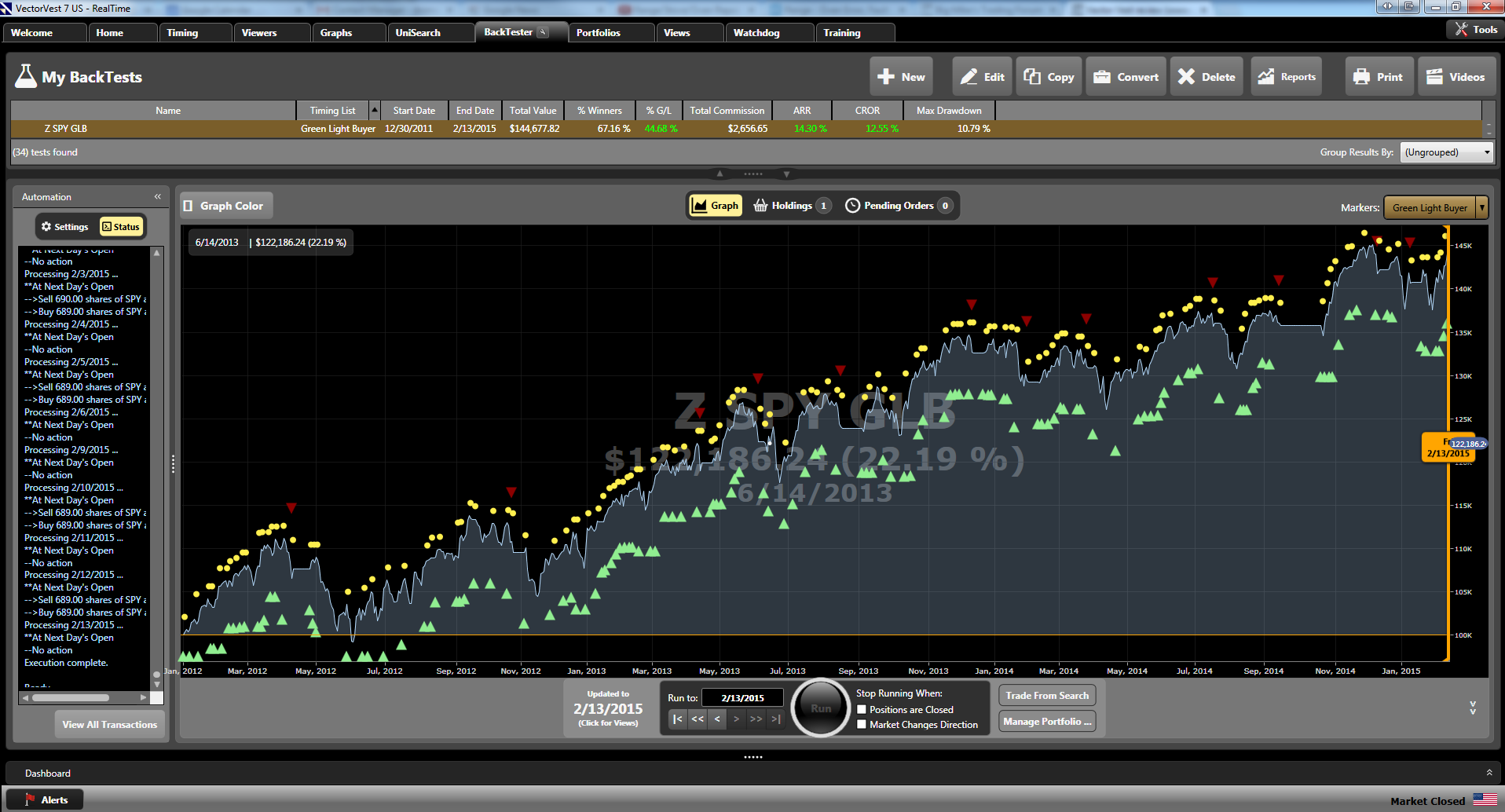The width and height of the screenshot is (1505, 812).
Task: Sort by the Total Value column header
Action: click(533, 110)
